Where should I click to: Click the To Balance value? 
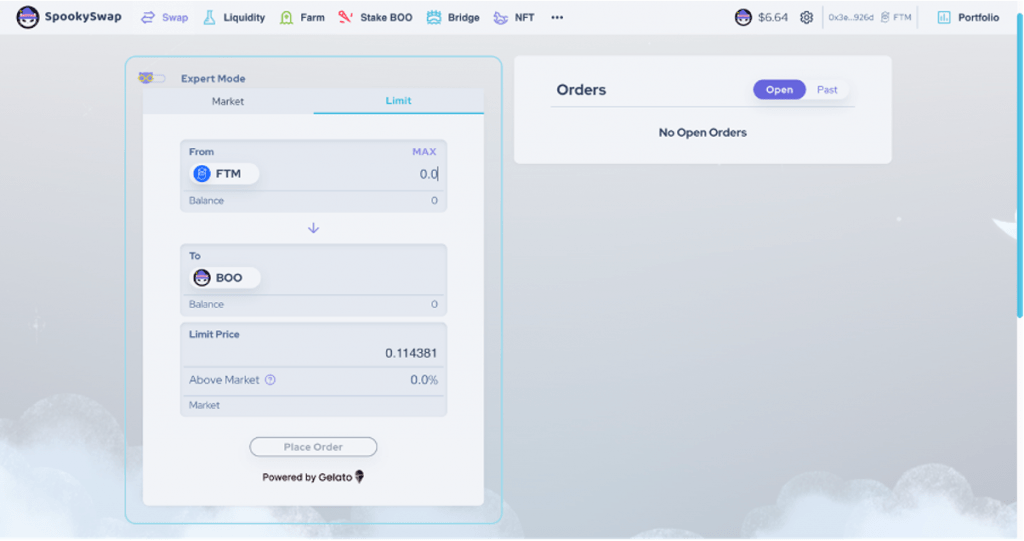coord(434,304)
